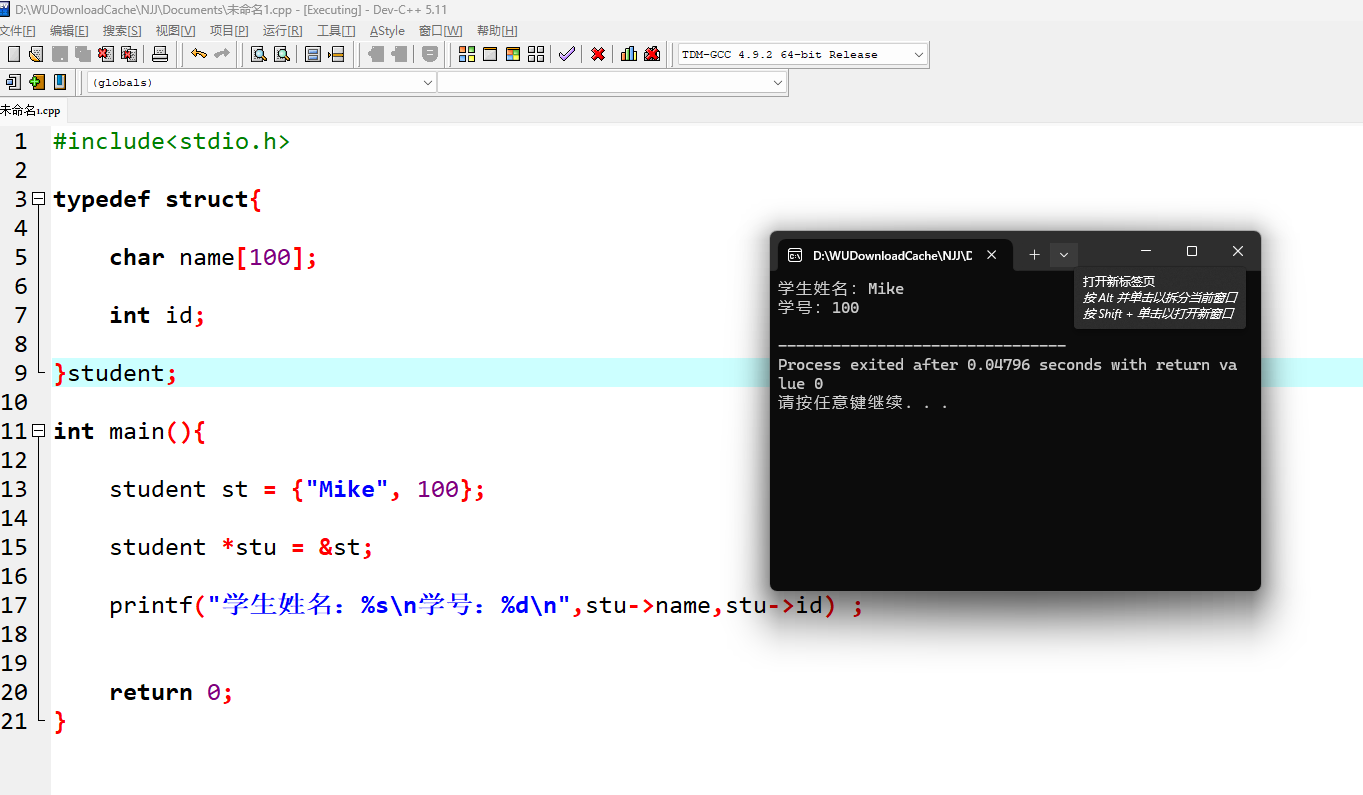This screenshot has width=1363, height=795.
Task: Maximize the terminal console window
Action: coord(1192,251)
